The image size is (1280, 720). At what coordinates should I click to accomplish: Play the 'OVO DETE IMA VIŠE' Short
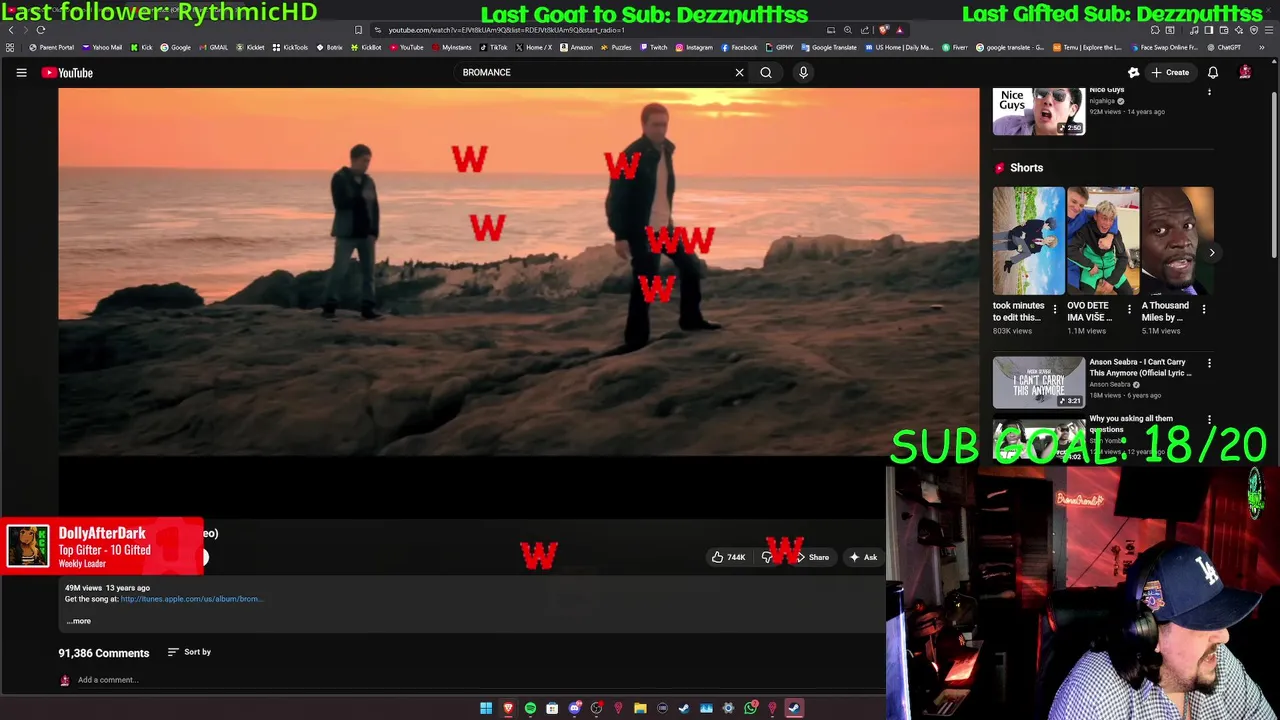coord(1103,241)
